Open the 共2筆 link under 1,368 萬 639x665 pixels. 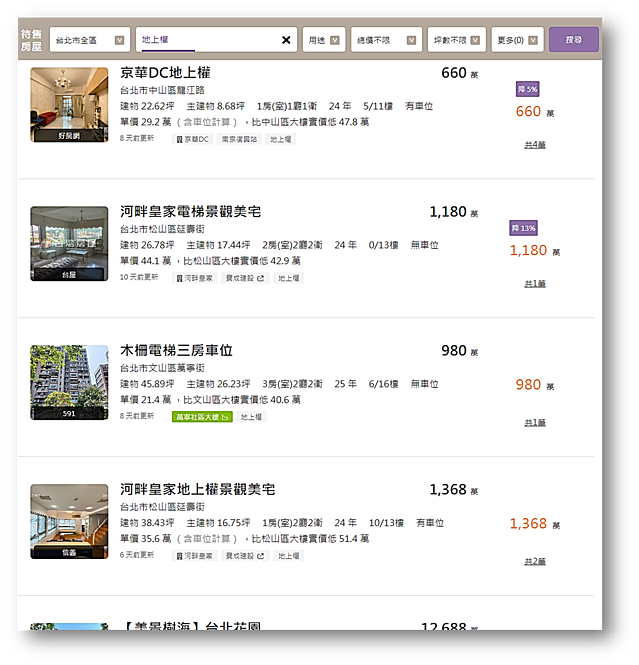point(535,562)
